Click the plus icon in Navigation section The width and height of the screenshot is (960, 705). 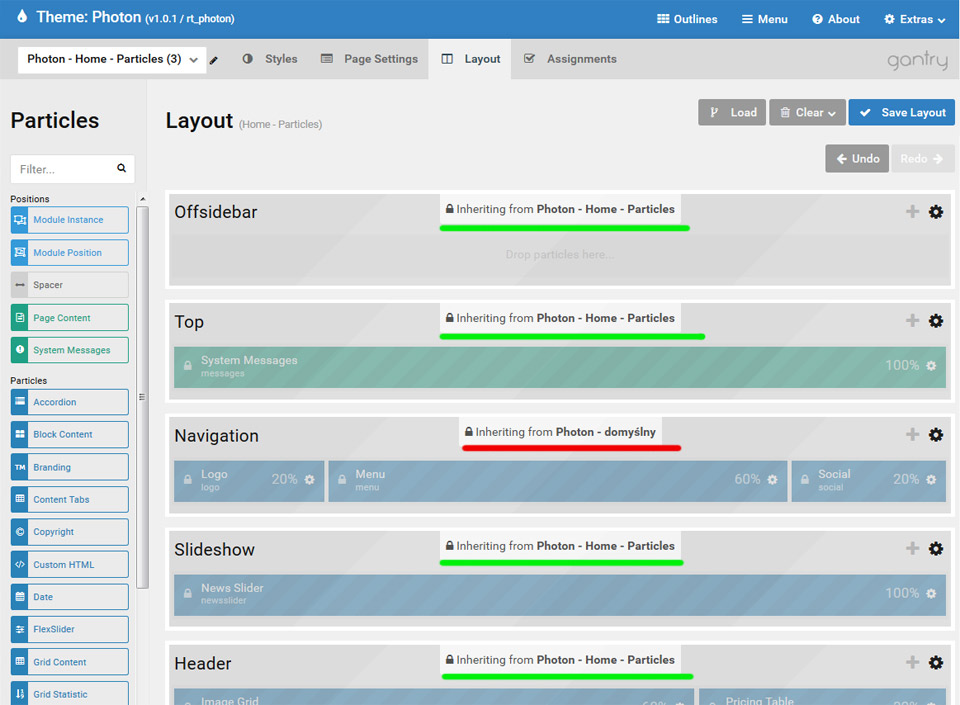pos(912,435)
